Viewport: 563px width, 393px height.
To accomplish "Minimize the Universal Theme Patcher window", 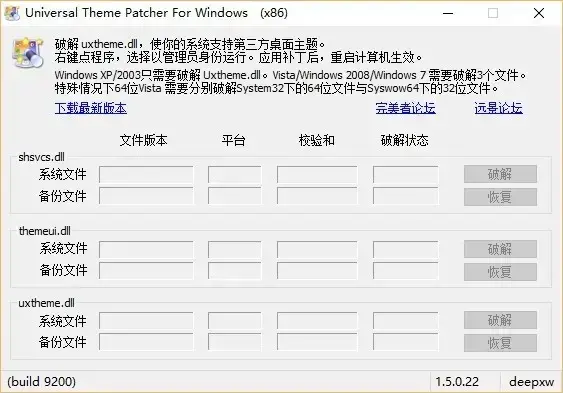I will coord(448,13).
